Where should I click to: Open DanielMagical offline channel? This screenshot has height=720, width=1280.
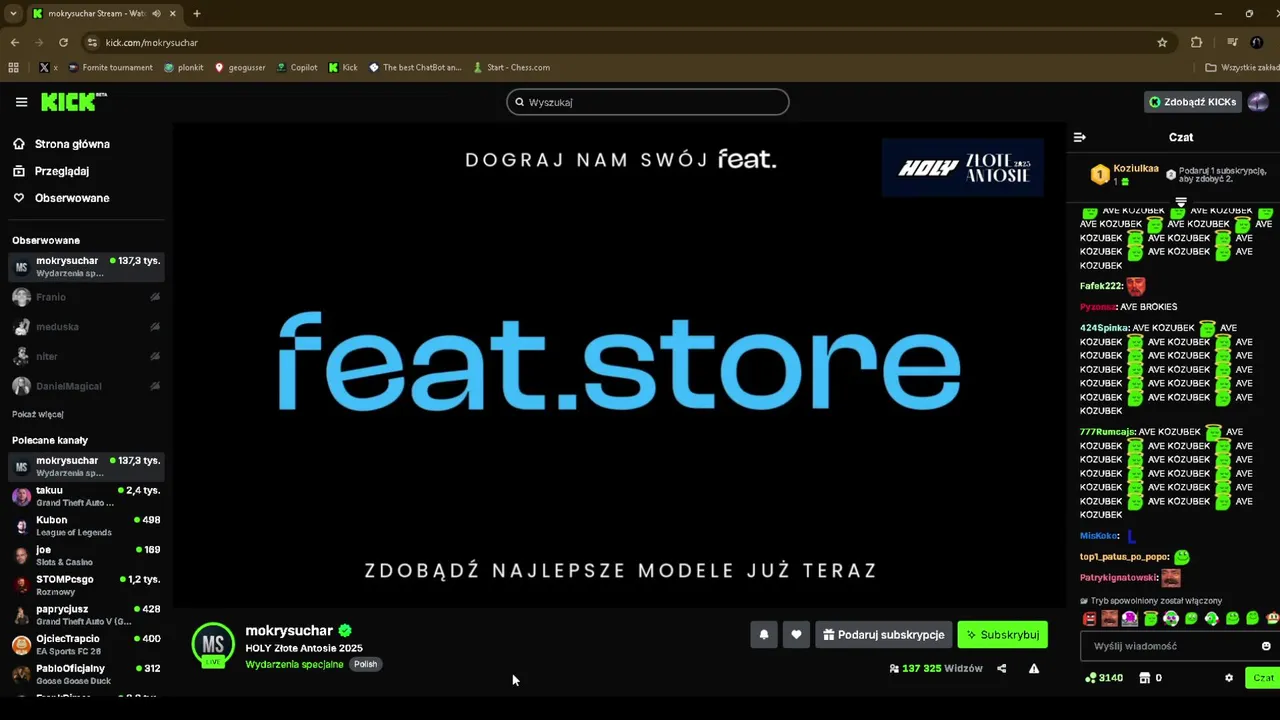click(86, 386)
